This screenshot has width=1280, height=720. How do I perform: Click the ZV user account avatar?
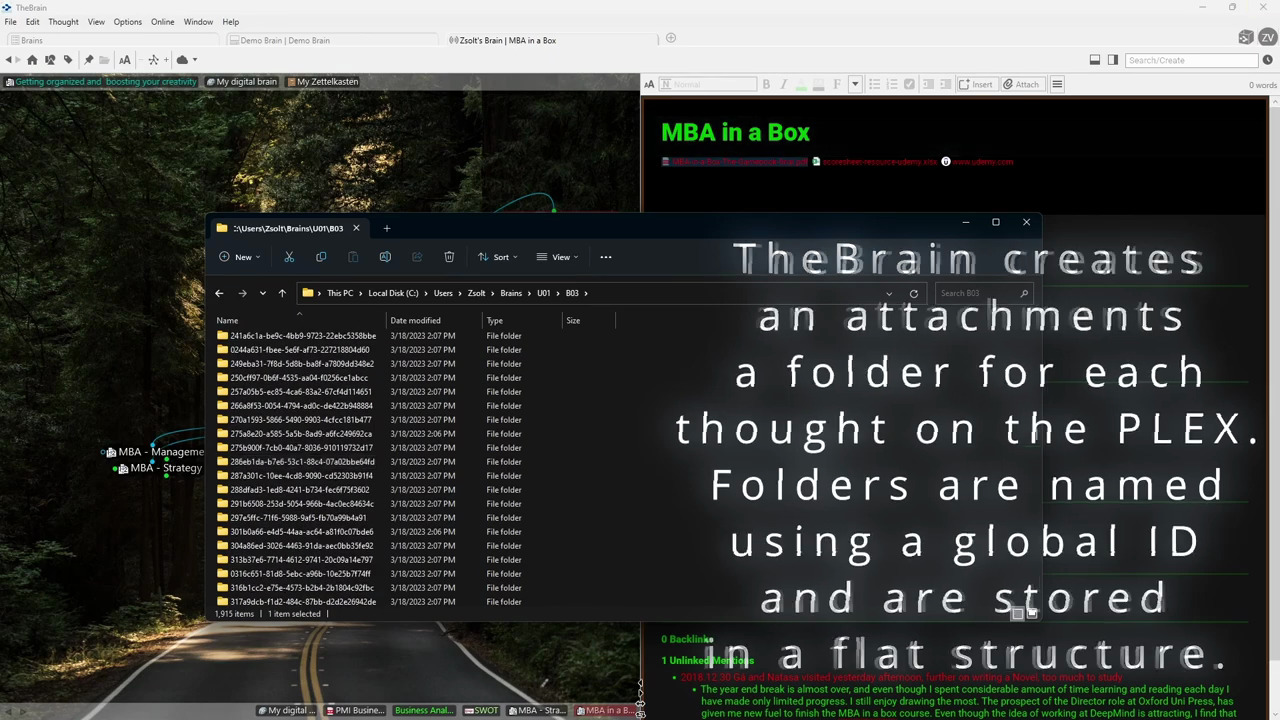coord(1266,37)
